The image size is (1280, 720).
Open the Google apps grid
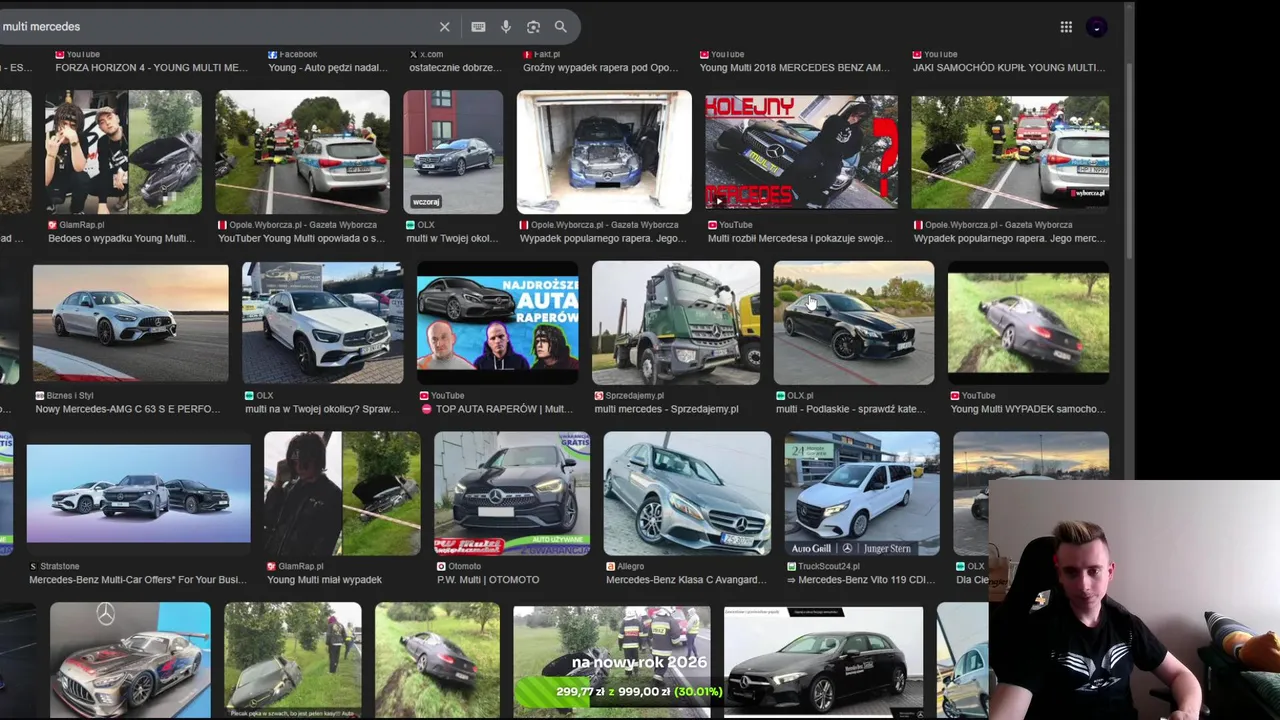point(1066,27)
